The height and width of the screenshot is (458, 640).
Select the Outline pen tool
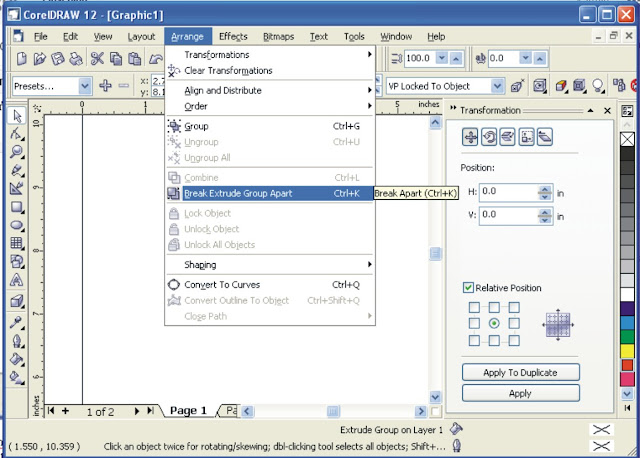(17, 340)
